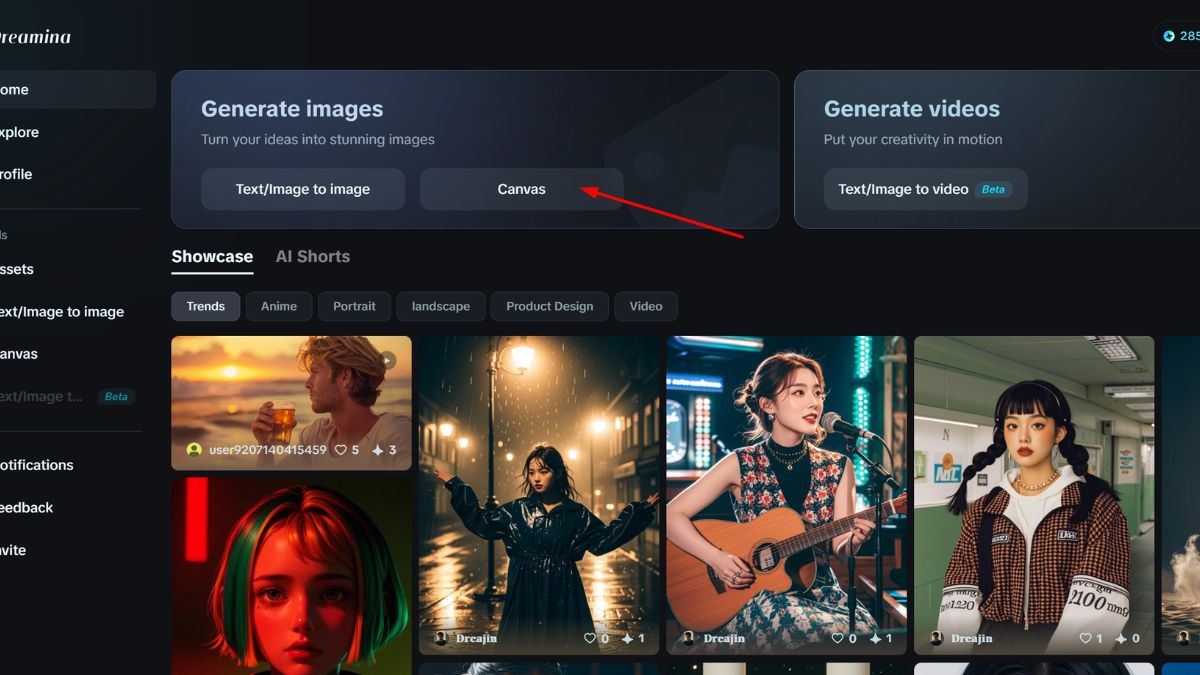Click the sparkle icon on the braided girl card
The width and height of the screenshot is (1200, 675).
tap(1122, 638)
